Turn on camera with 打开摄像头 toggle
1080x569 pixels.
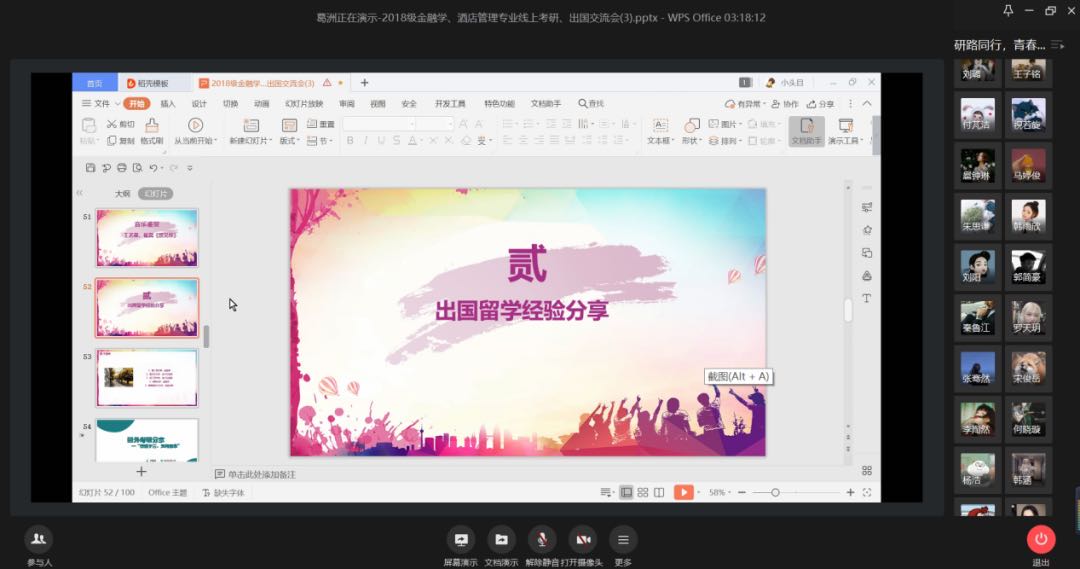click(583, 539)
